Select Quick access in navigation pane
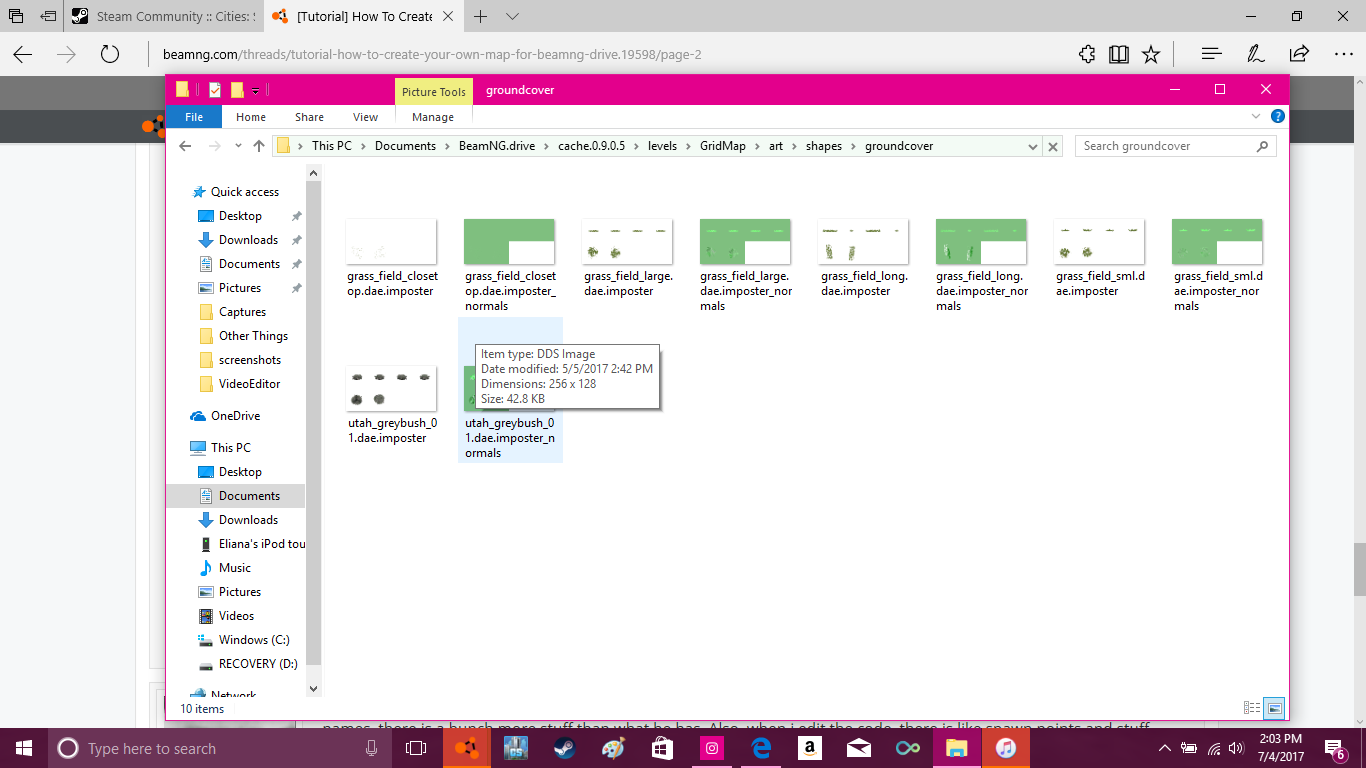This screenshot has height=768, width=1366. 245,192
